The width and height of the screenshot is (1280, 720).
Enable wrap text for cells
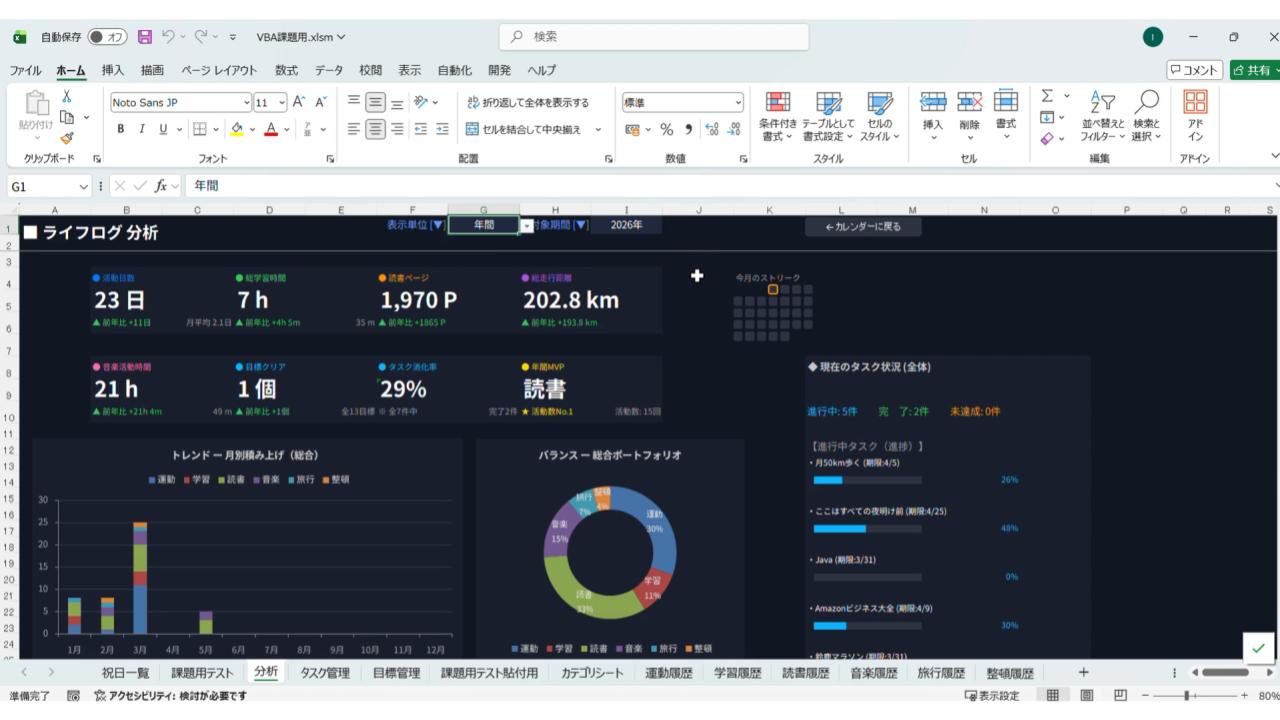[528, 102]
